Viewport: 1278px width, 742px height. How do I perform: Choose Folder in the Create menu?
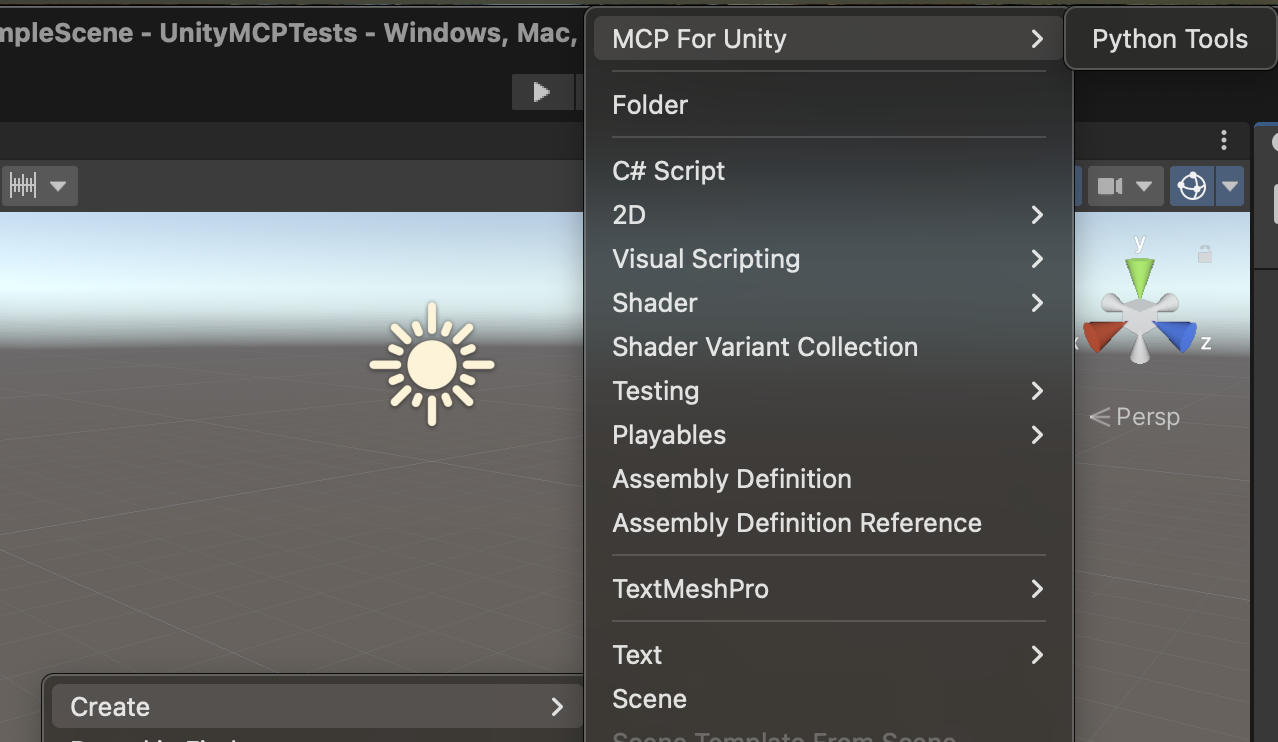[x=649, y=104]
